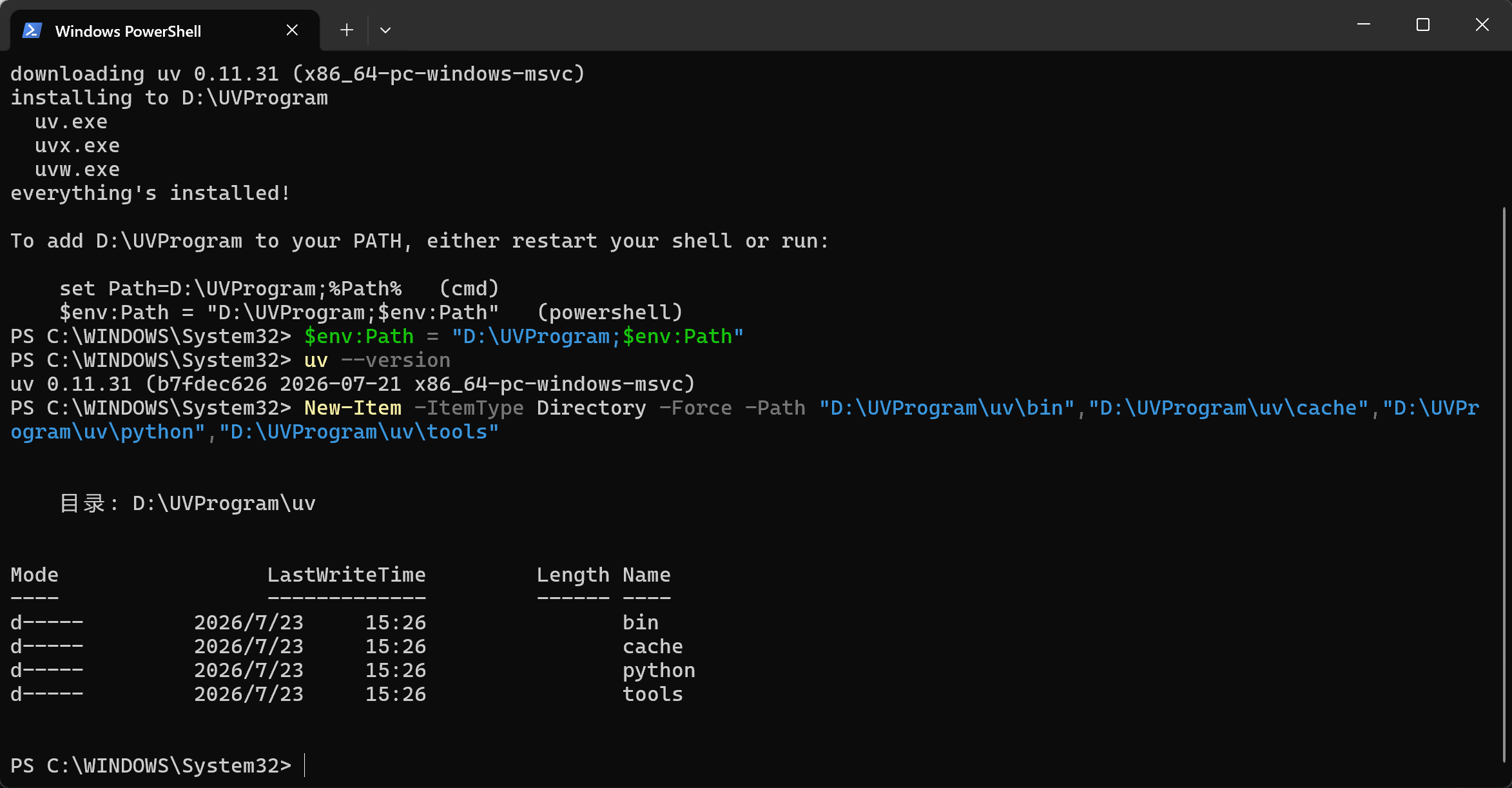Click the 'tools' directory name in listing
This screenshot has width=1512, height=788.
pos(653,694)
